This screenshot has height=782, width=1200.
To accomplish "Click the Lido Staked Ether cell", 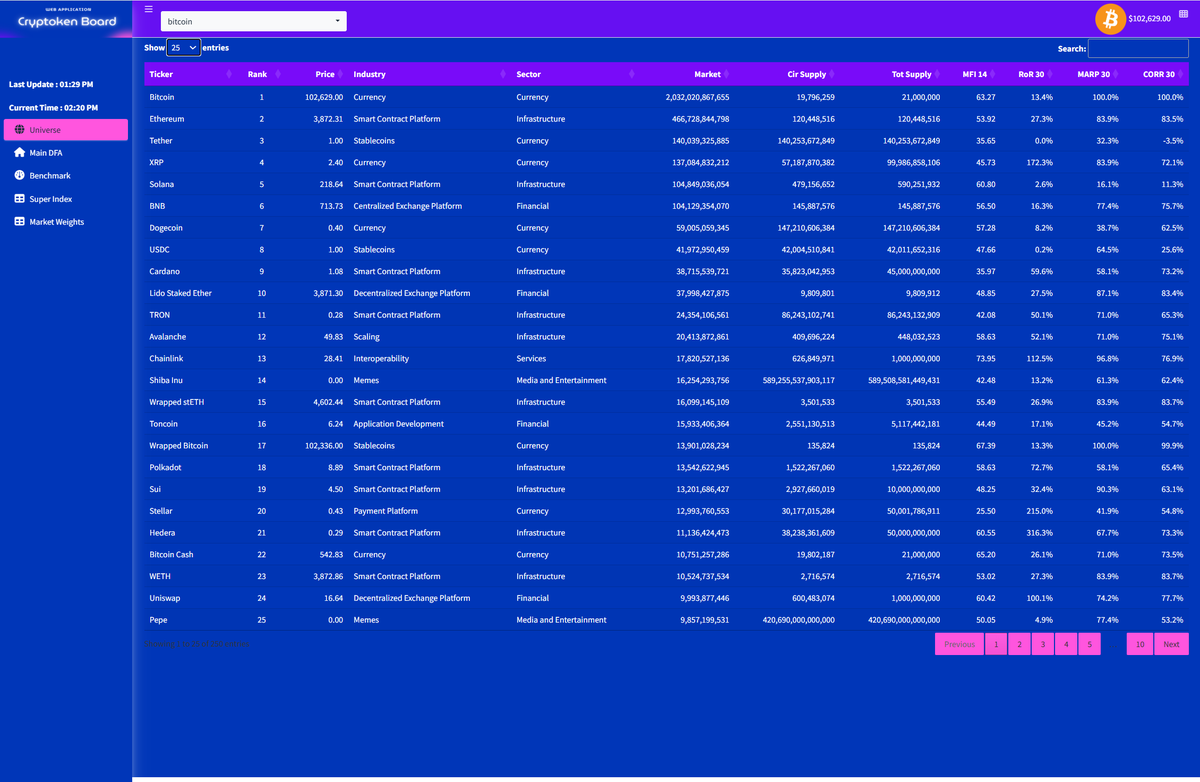I will point(190,293).
